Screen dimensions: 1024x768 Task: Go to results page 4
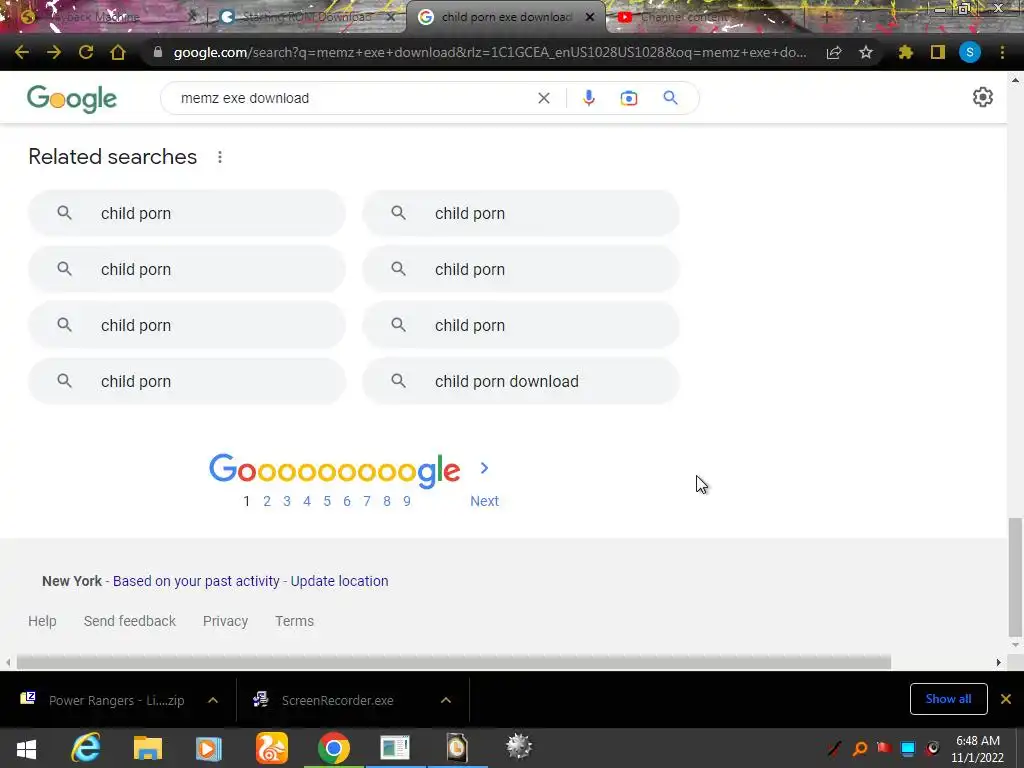pyautogui.click(x=307, y=502)
